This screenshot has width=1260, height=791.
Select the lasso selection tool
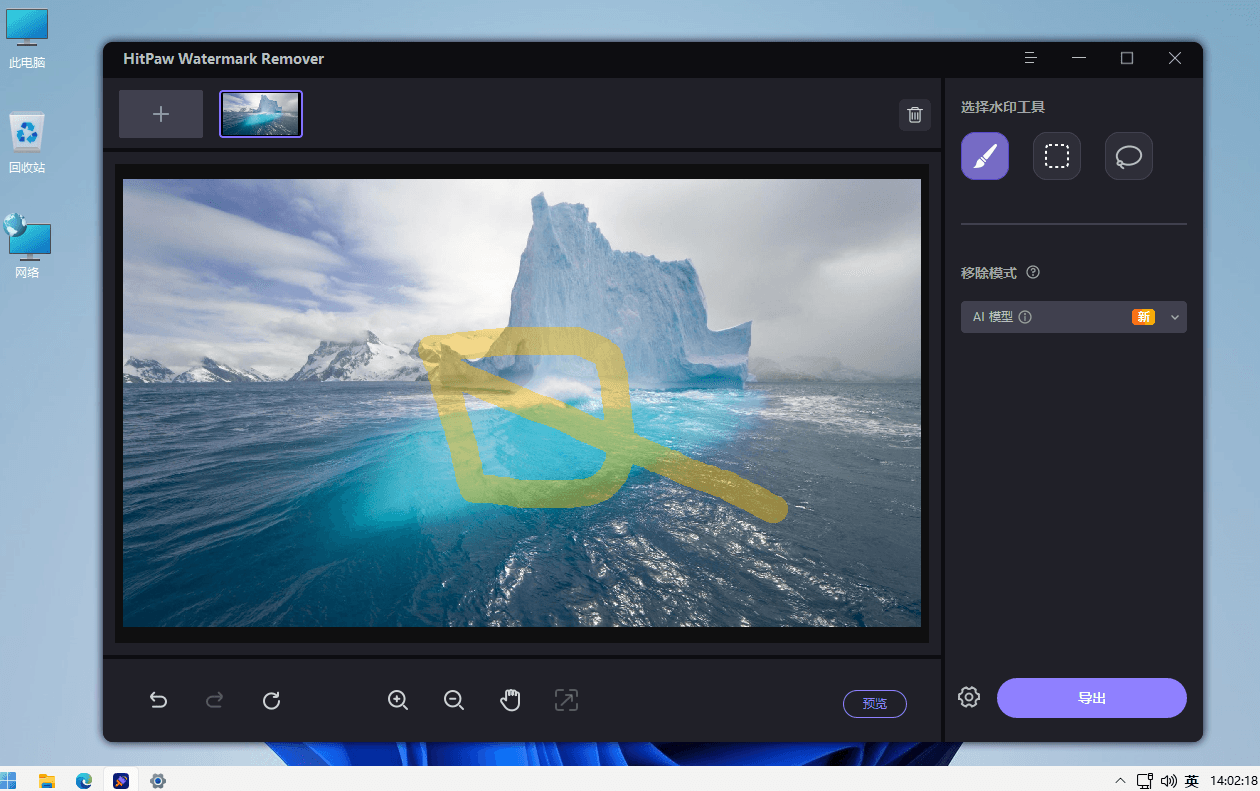pos(1129,156)
